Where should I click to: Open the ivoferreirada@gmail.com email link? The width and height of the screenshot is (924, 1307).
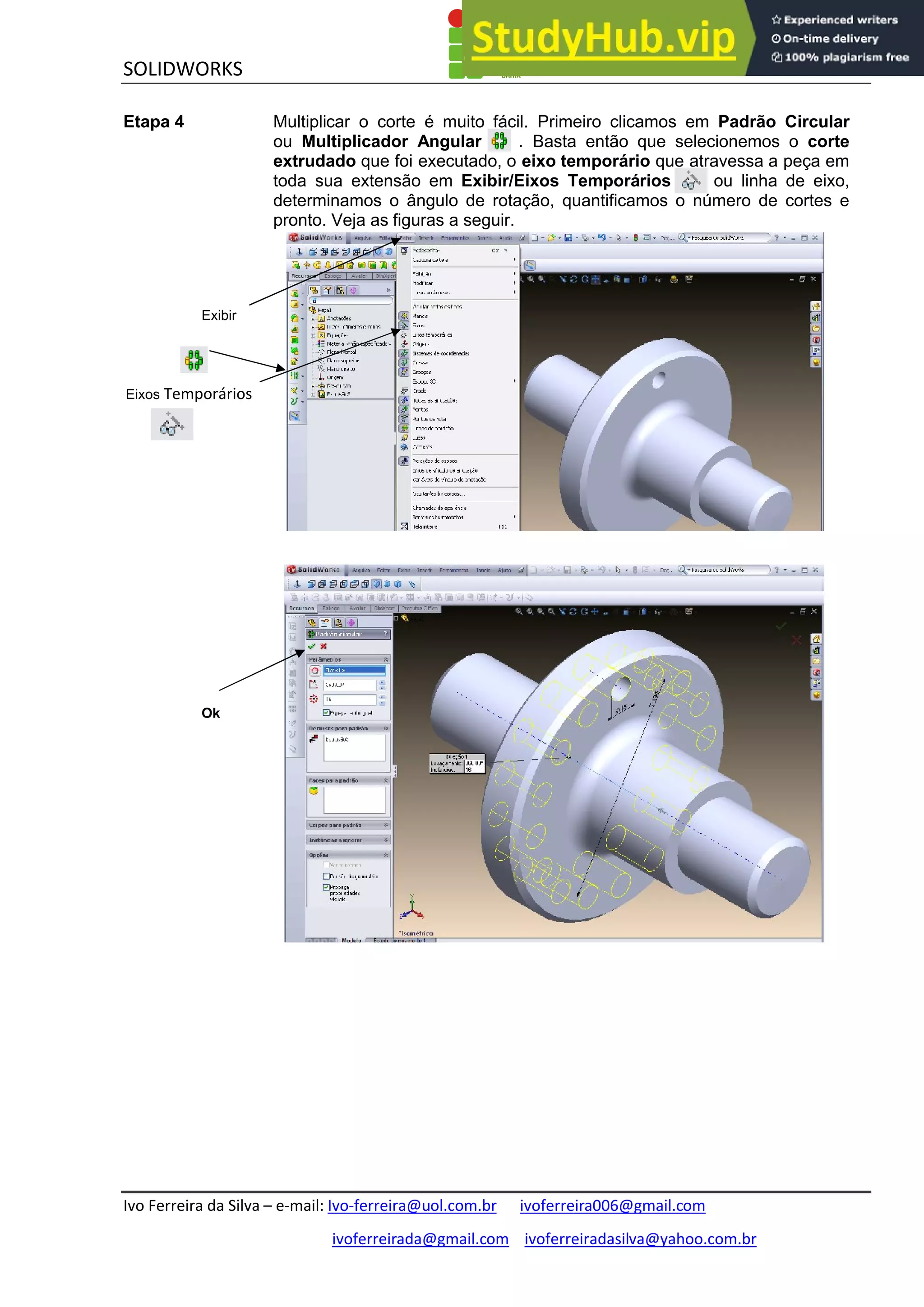coord(420,1239)
